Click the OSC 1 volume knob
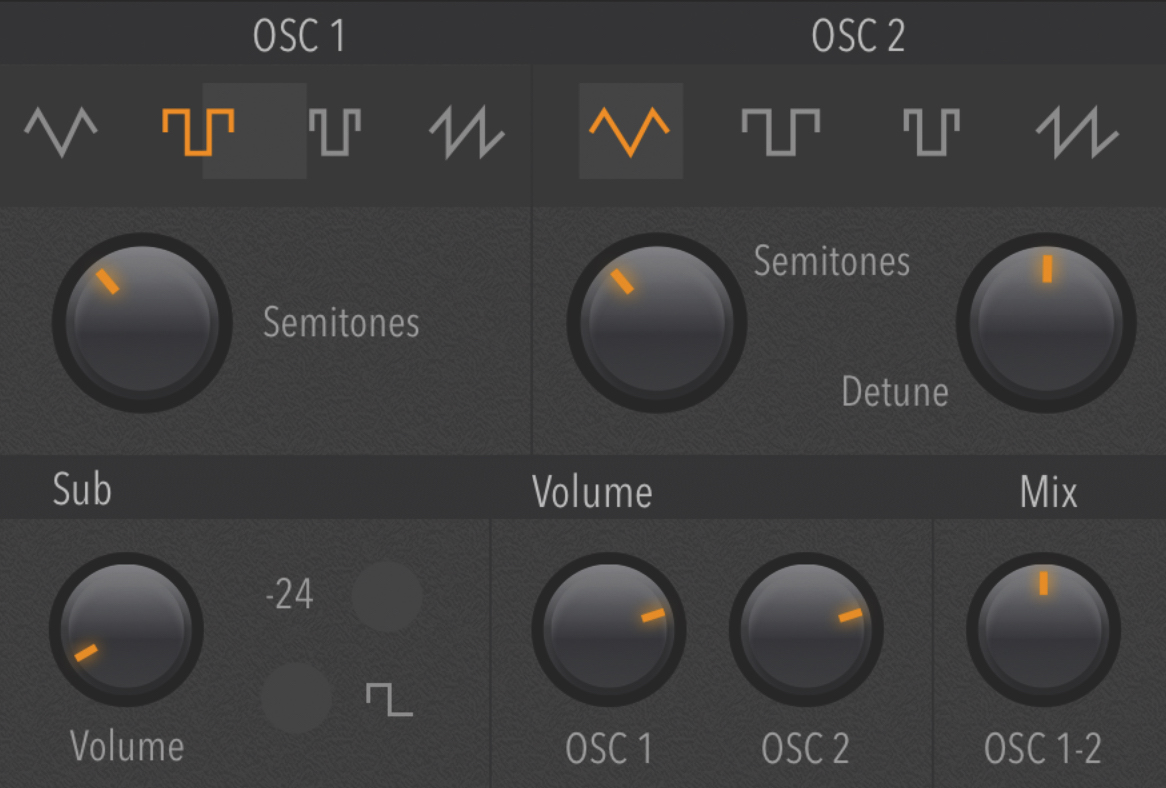 (608, 630)
